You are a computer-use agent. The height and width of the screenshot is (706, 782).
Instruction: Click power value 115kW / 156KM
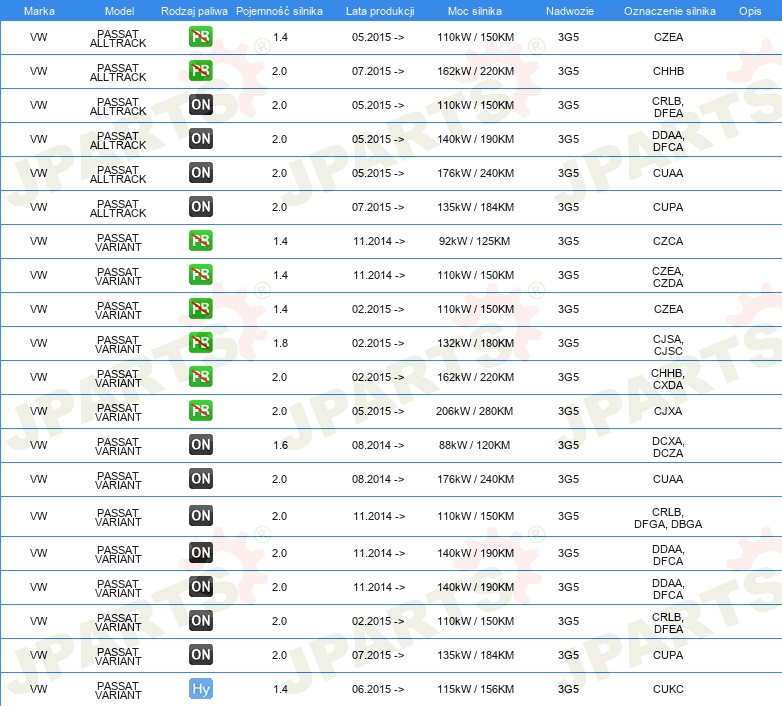pyautogui.click(x=475, y=689)
